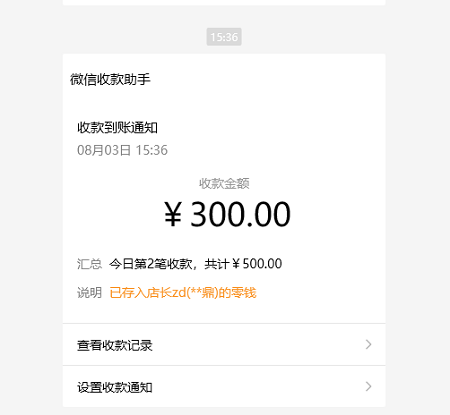Open the 查看收款记录 row

pyautogui.click(x=224, y=345)
